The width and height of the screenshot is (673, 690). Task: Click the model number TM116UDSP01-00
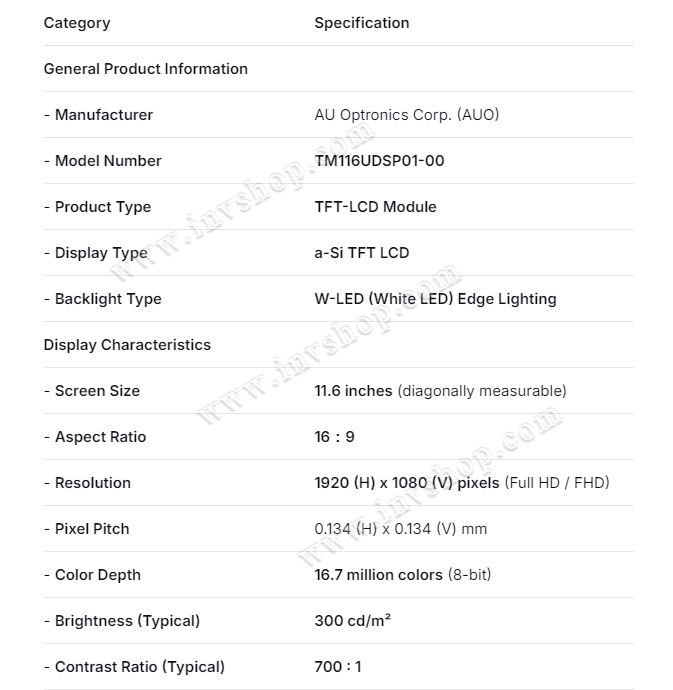[x=379, y=161]
